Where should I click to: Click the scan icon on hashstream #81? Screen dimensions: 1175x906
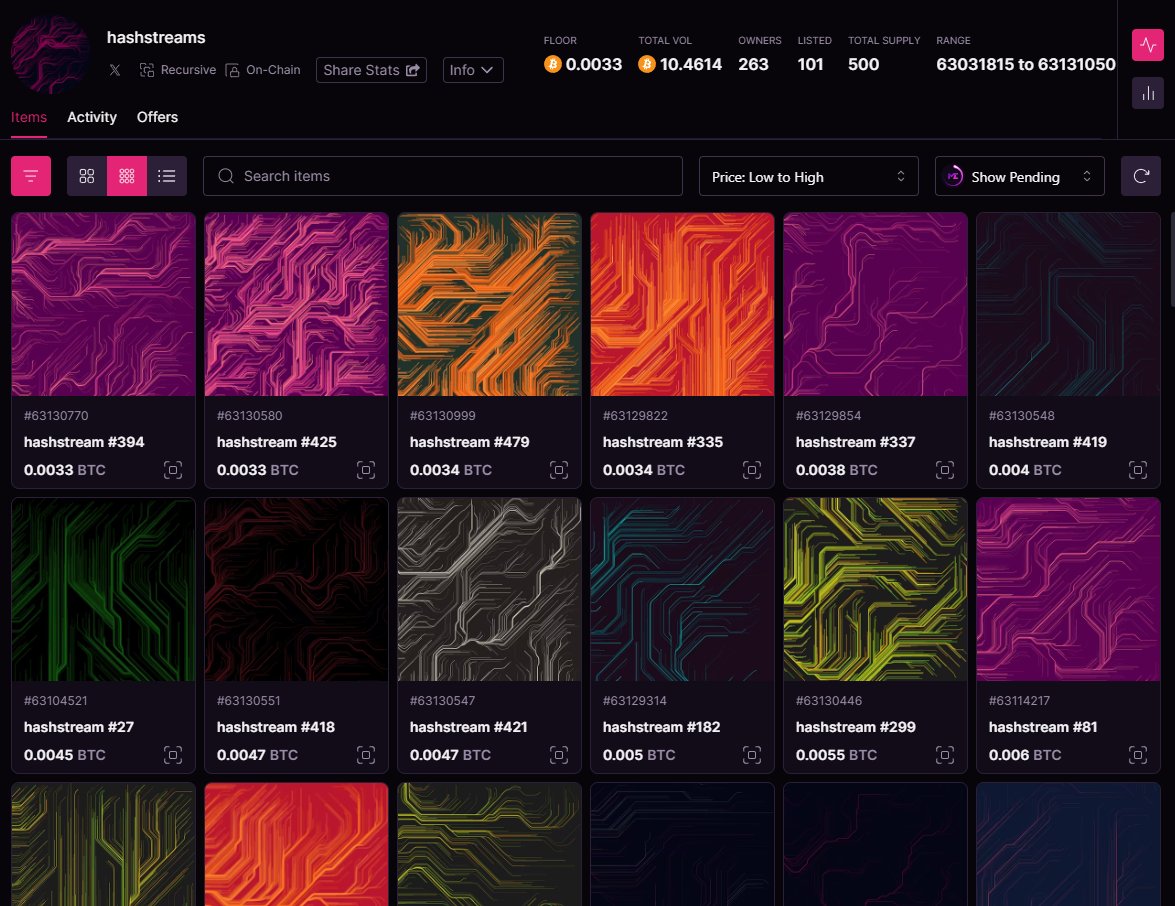point(1138,755)
